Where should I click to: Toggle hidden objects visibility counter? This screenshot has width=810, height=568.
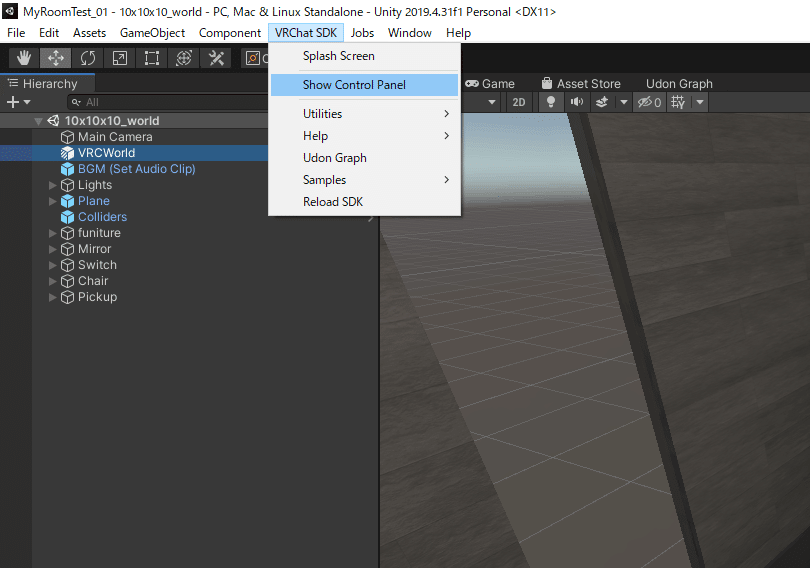point(649,102)
